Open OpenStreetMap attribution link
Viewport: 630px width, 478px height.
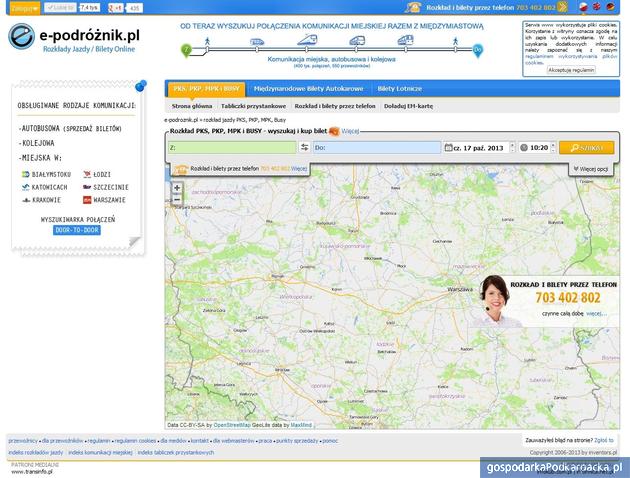(x=232, y=425)
